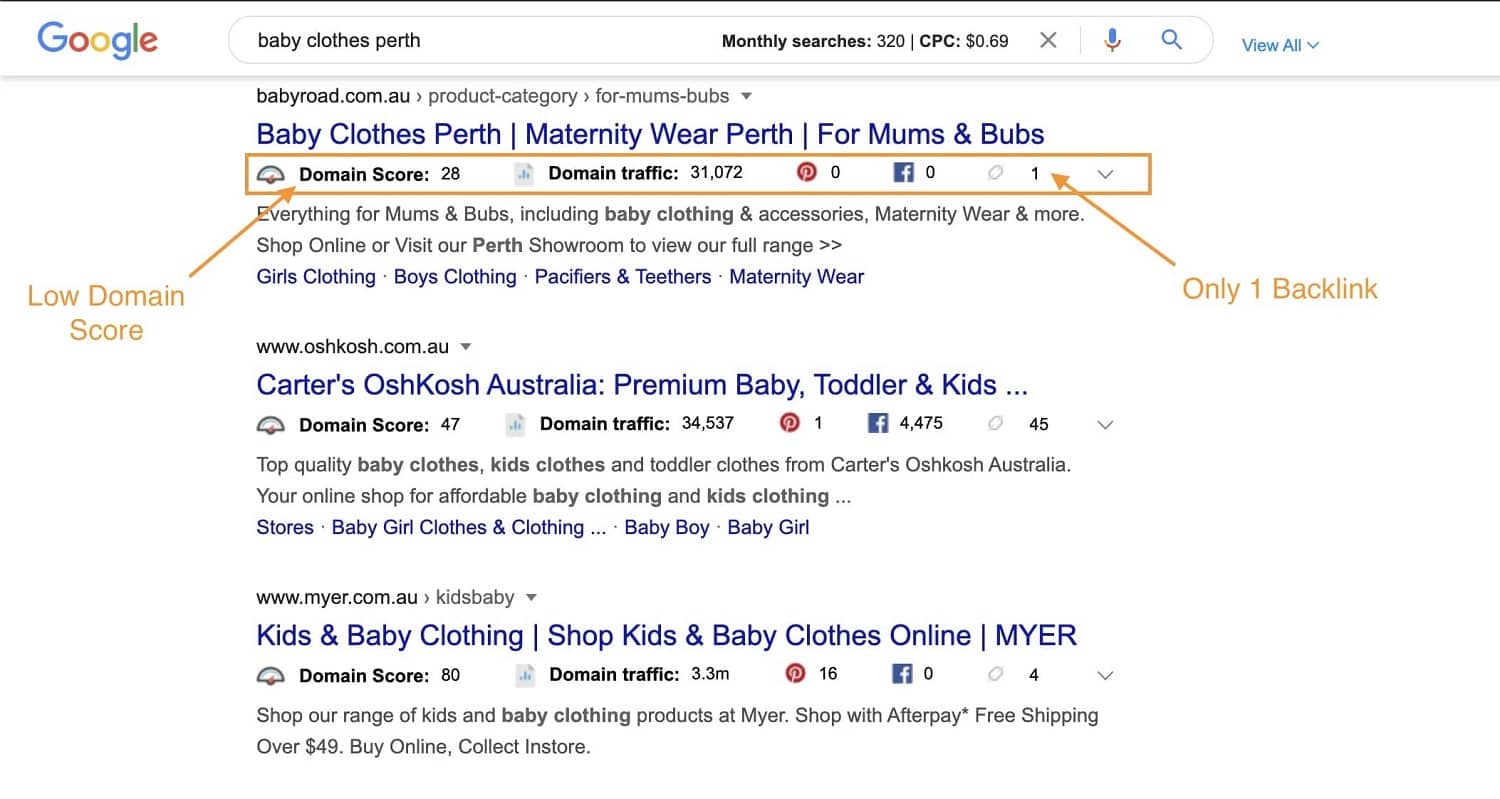Click the www.myer.com.au › kidsbaby breadcrumb
Image resolution: width=1500 pixels, height=799 pixels.
(x=385, y=598)
